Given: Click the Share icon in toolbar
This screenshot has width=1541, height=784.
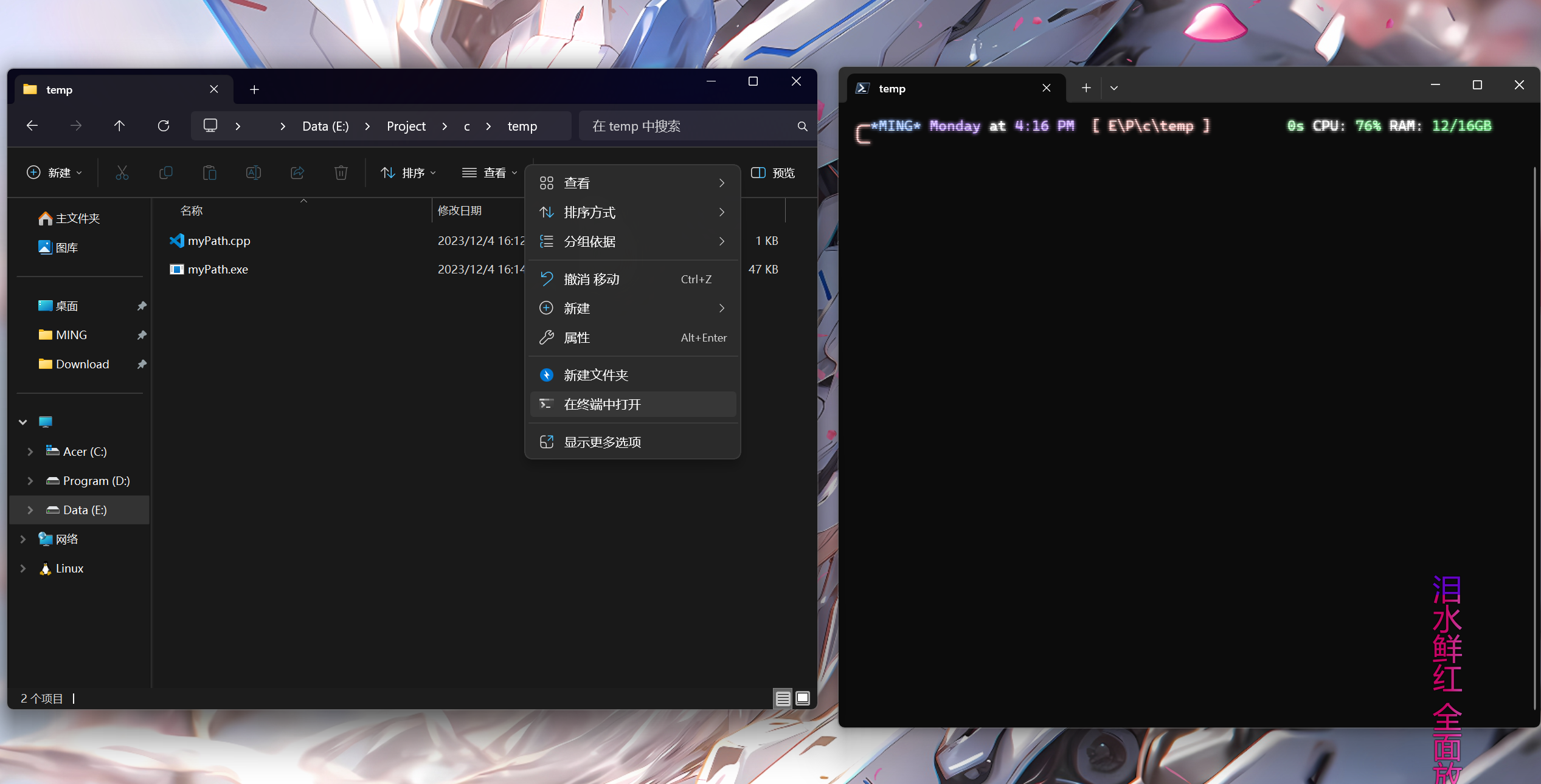Looking at the screenshot, I should (297, 173).
